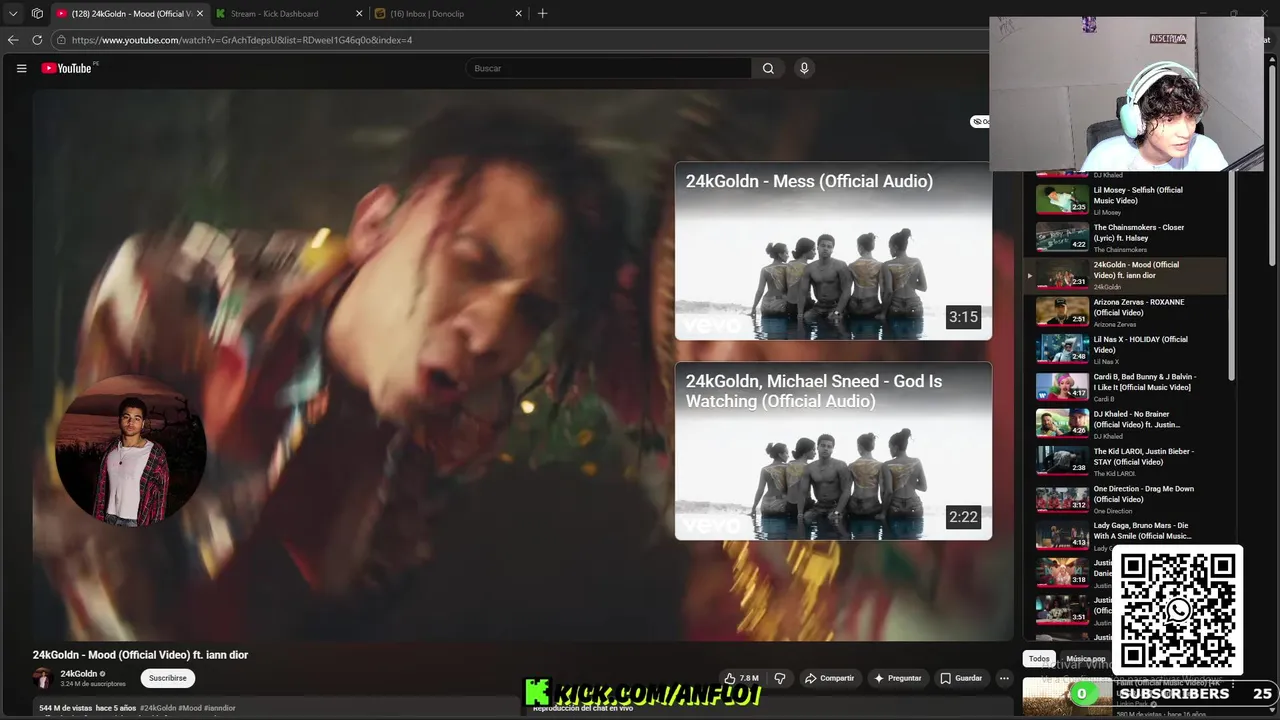Go back with the browser back arrow
1280x720 pixels.
coord(13,40)
